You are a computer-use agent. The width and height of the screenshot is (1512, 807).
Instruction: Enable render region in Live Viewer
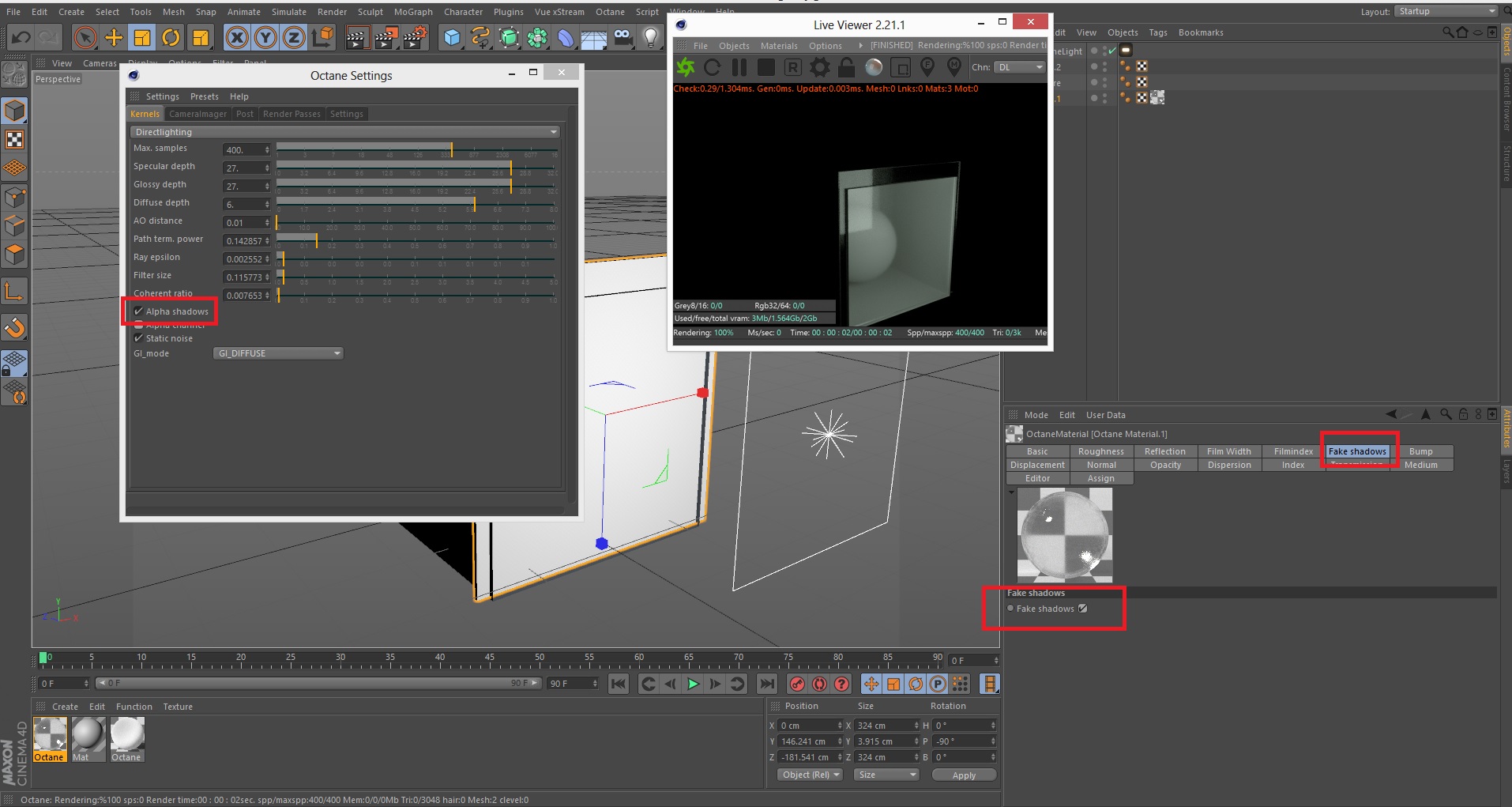[x=901, y=67]
